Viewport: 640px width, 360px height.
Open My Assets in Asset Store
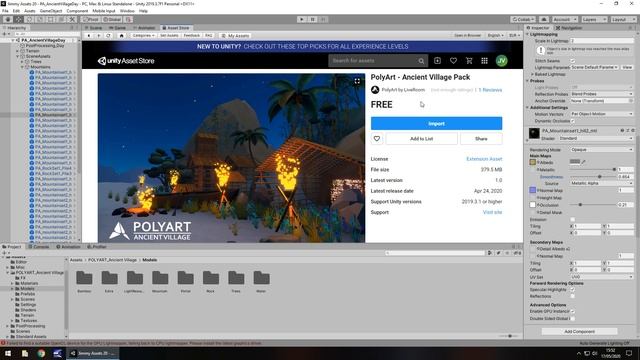(x=235, y=36)
